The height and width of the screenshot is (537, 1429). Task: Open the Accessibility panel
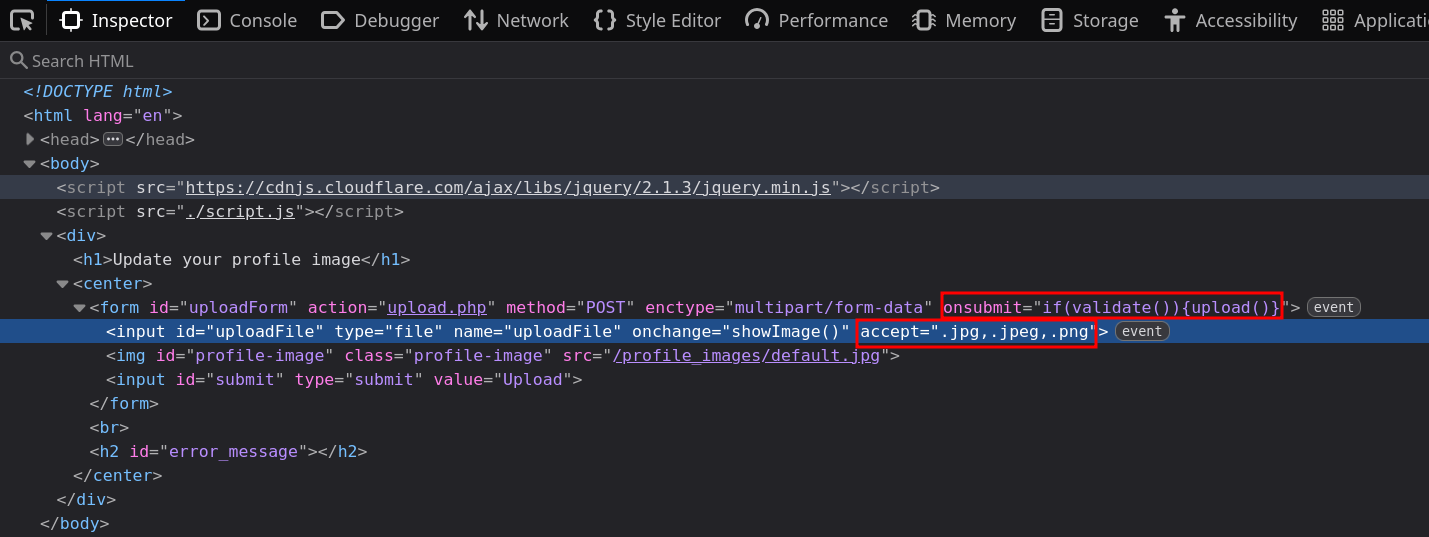1231,20
